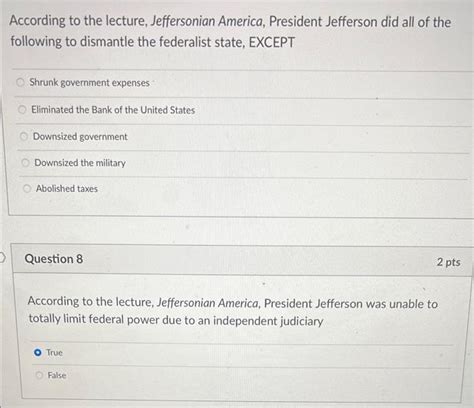Switch answer to the 'False' radio button
The image size is (474, 408).
[x=39, y=375]
